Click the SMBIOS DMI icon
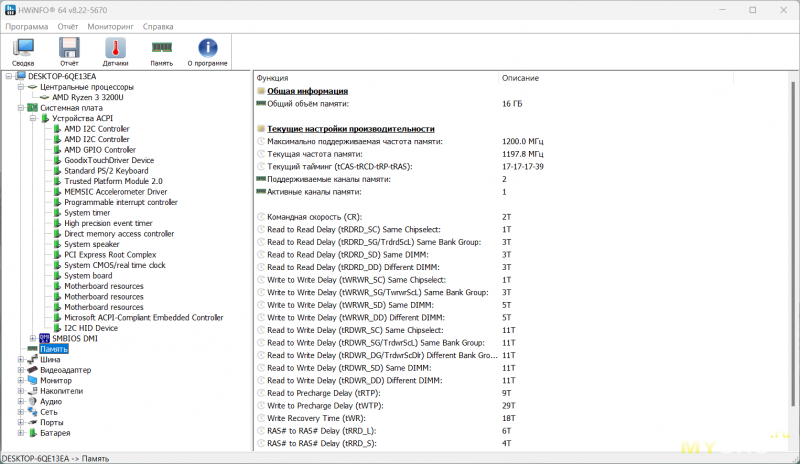Screen dimensions: 800x464 (x=44, y=338)
